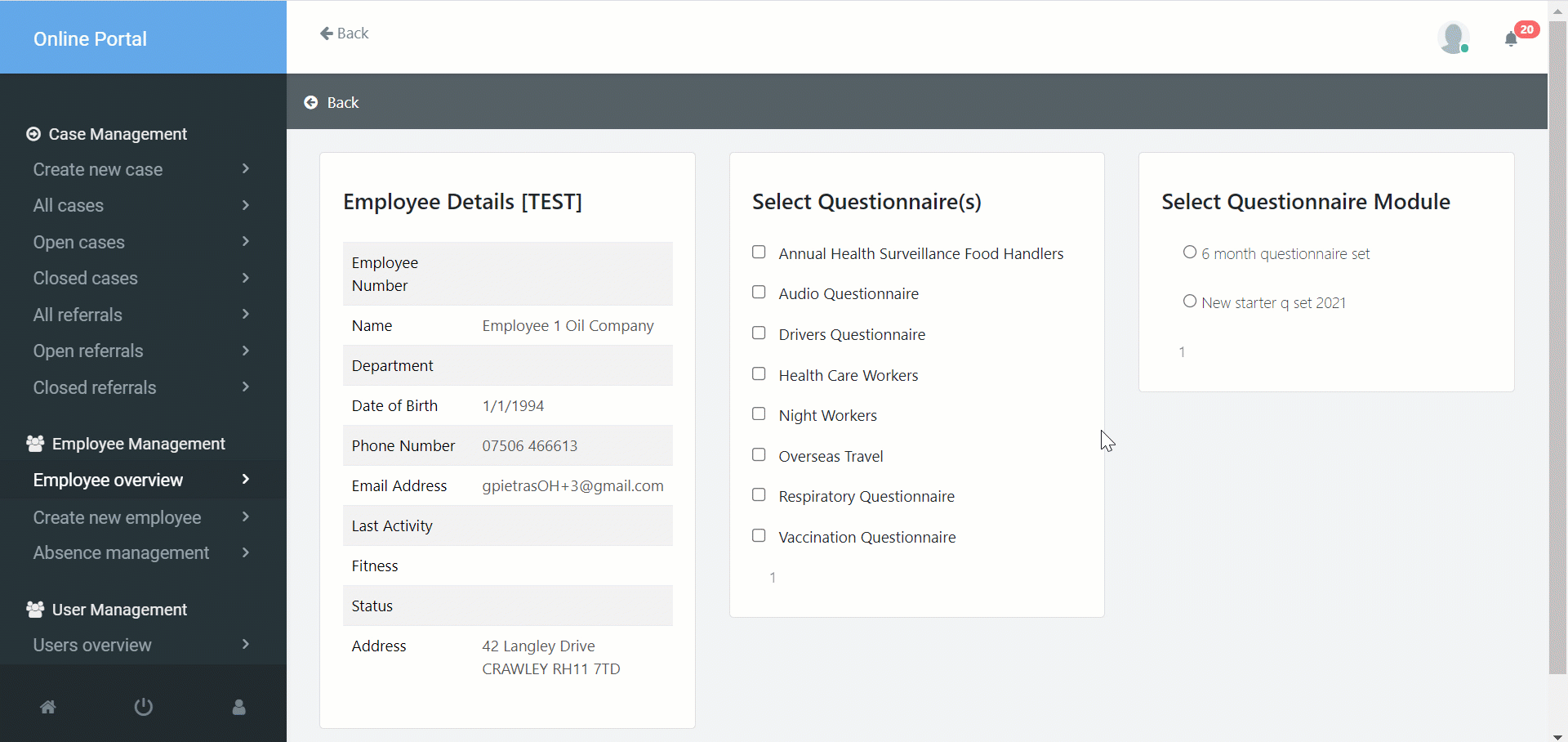Enable the Vaccination Questionnaire checkbox
This screenshot has height=742, width=1568.
pos(759,536)
